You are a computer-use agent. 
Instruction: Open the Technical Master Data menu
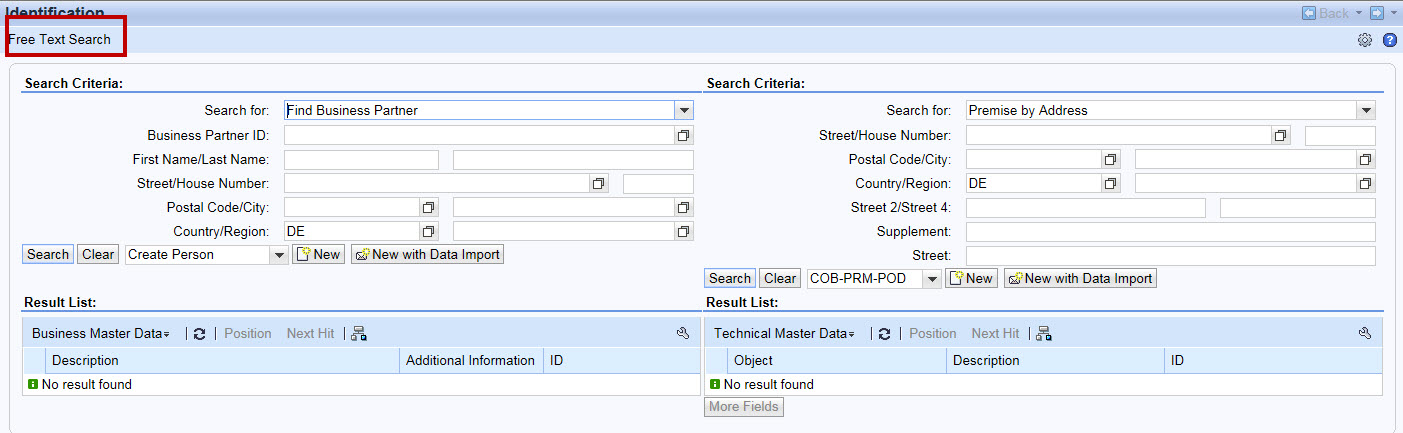tap(783, 334)
